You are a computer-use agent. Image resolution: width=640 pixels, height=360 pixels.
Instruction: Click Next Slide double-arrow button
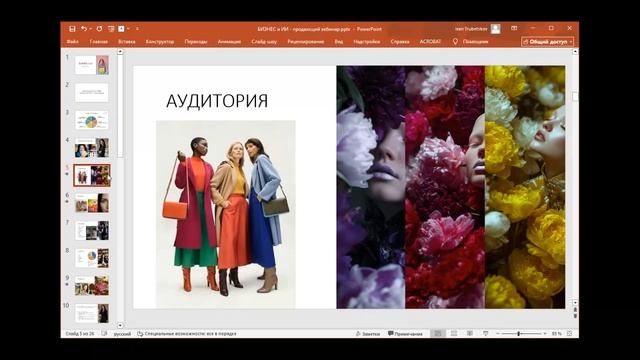[575, 316]
